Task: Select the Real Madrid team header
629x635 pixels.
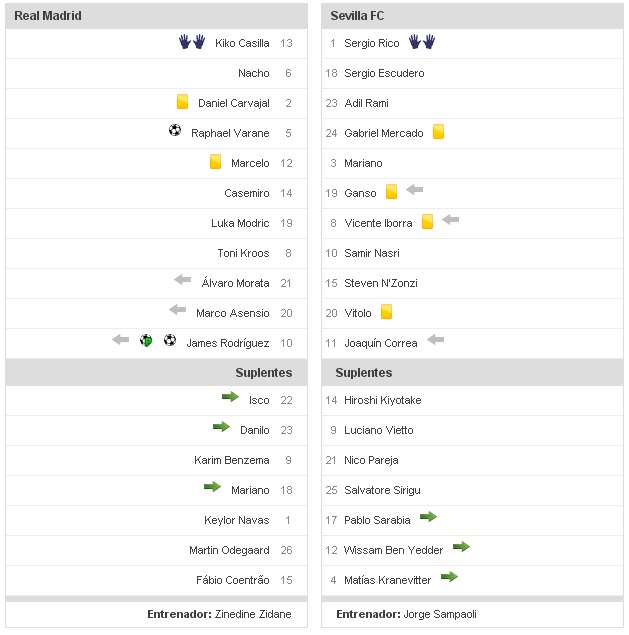Action: 48,16
